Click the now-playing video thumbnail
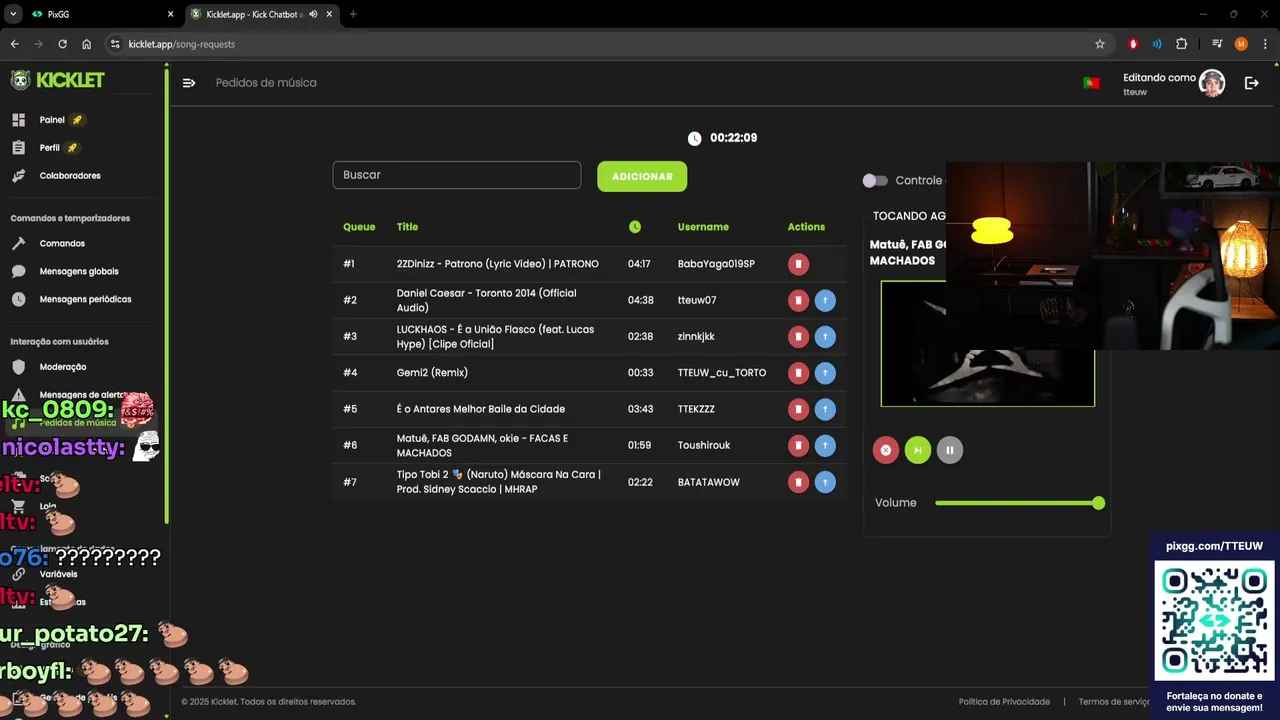The height and width of the screenshot is (720, 1280). pyautogui.click(x=988, y=344)
